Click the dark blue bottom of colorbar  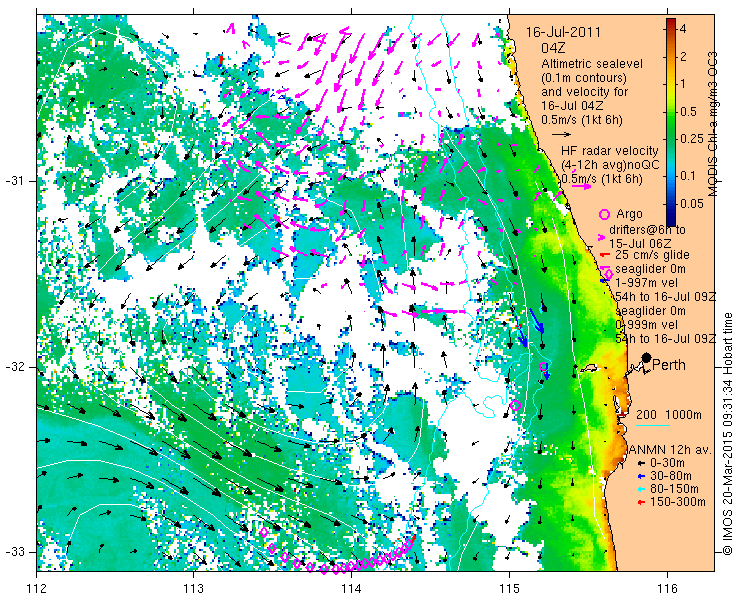click(671, 220)
